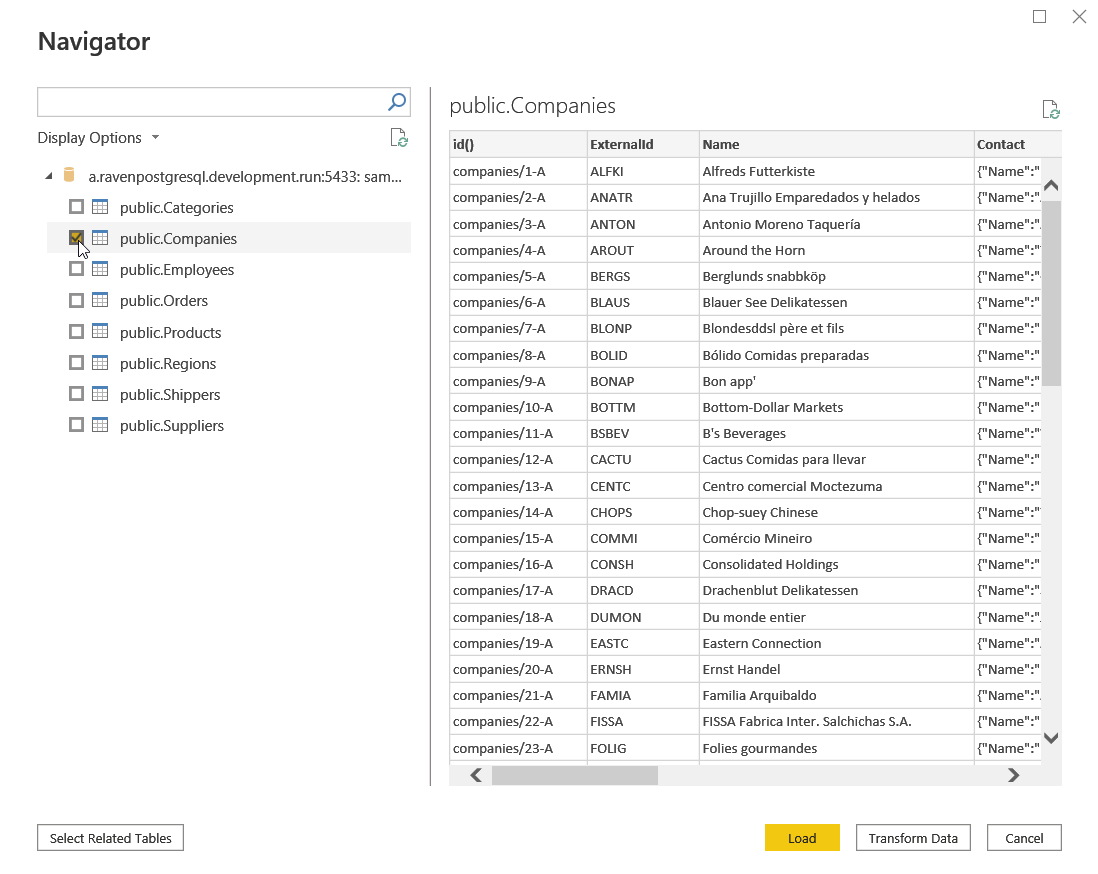Click the table icon next to public.Suppliers
The image size is (1098, 874).
click(x=100, y=425)
